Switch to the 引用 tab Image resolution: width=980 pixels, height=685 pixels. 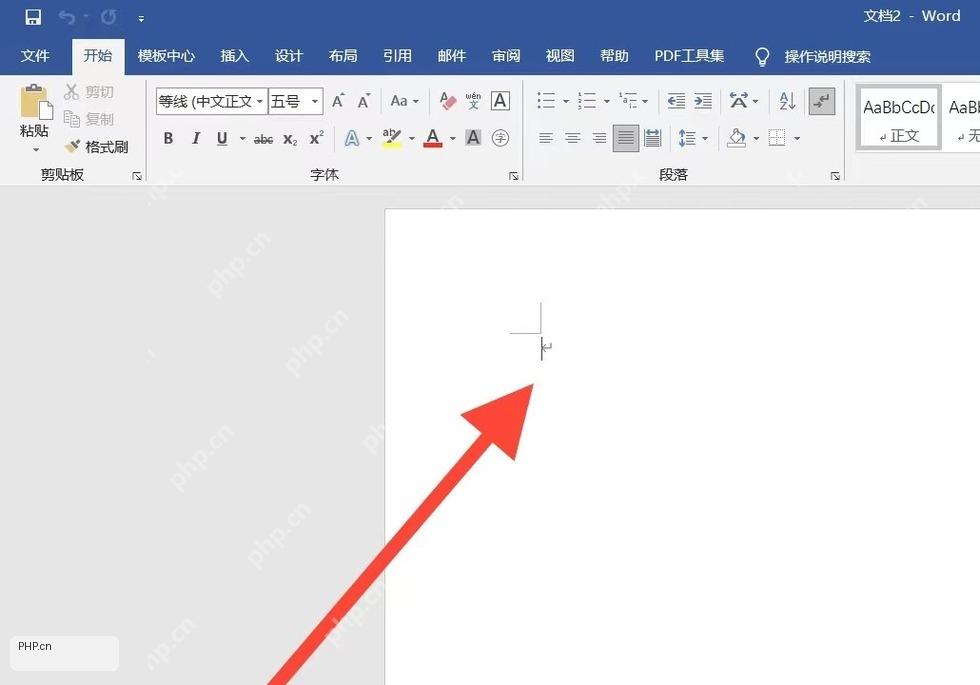pos(398,56)
